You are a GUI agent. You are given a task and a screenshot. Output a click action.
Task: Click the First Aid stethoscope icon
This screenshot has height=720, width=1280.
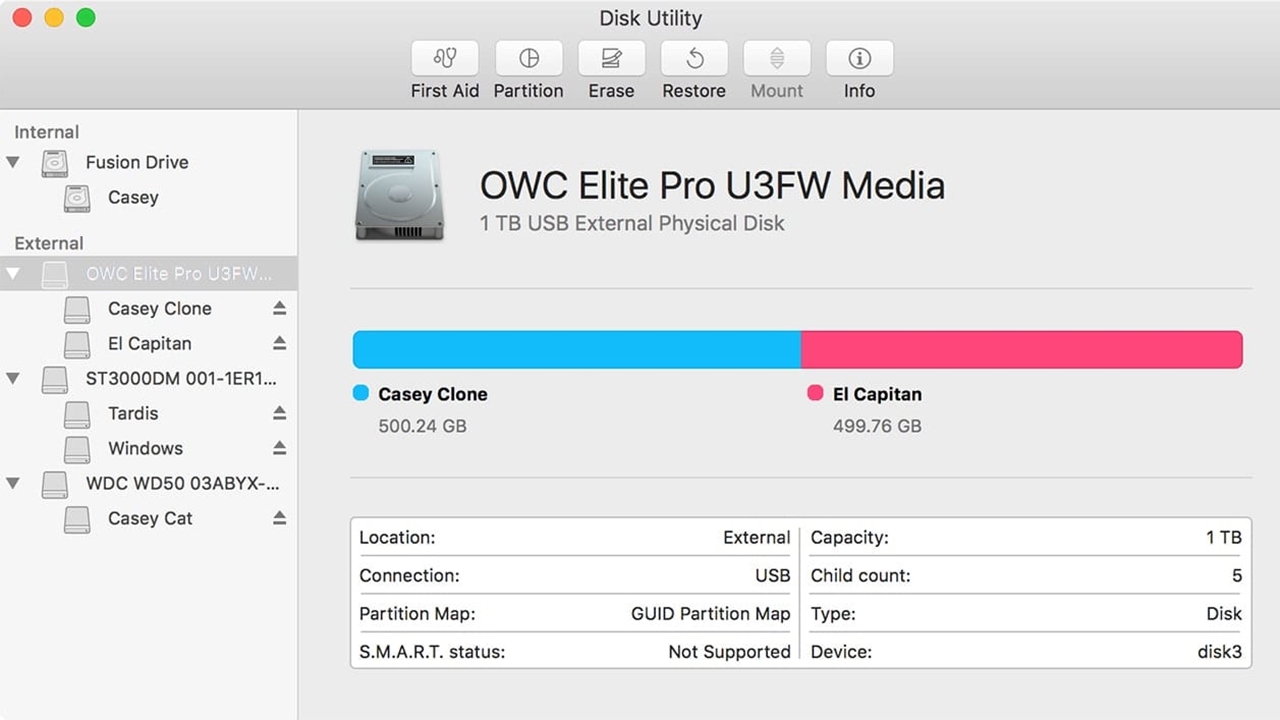click(445, 59)
